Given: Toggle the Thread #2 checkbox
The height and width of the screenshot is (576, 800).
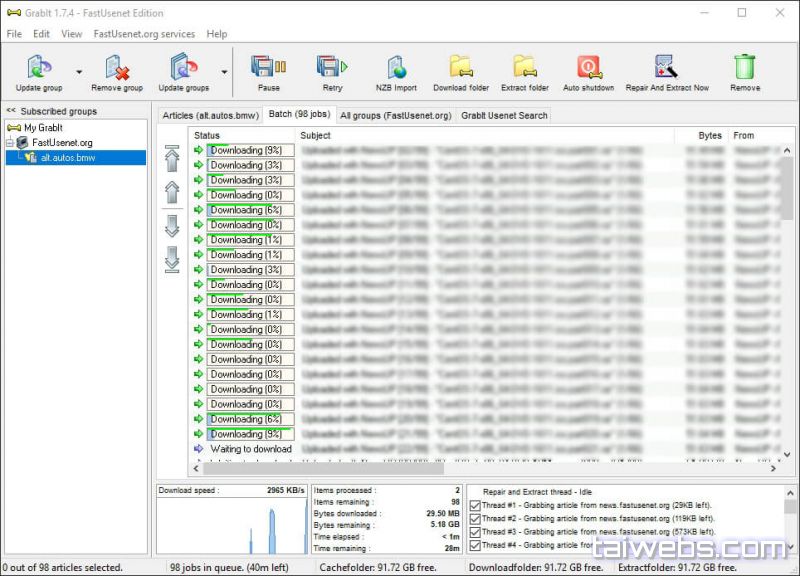Looking at the screenshot, I should tap(475, 519).
